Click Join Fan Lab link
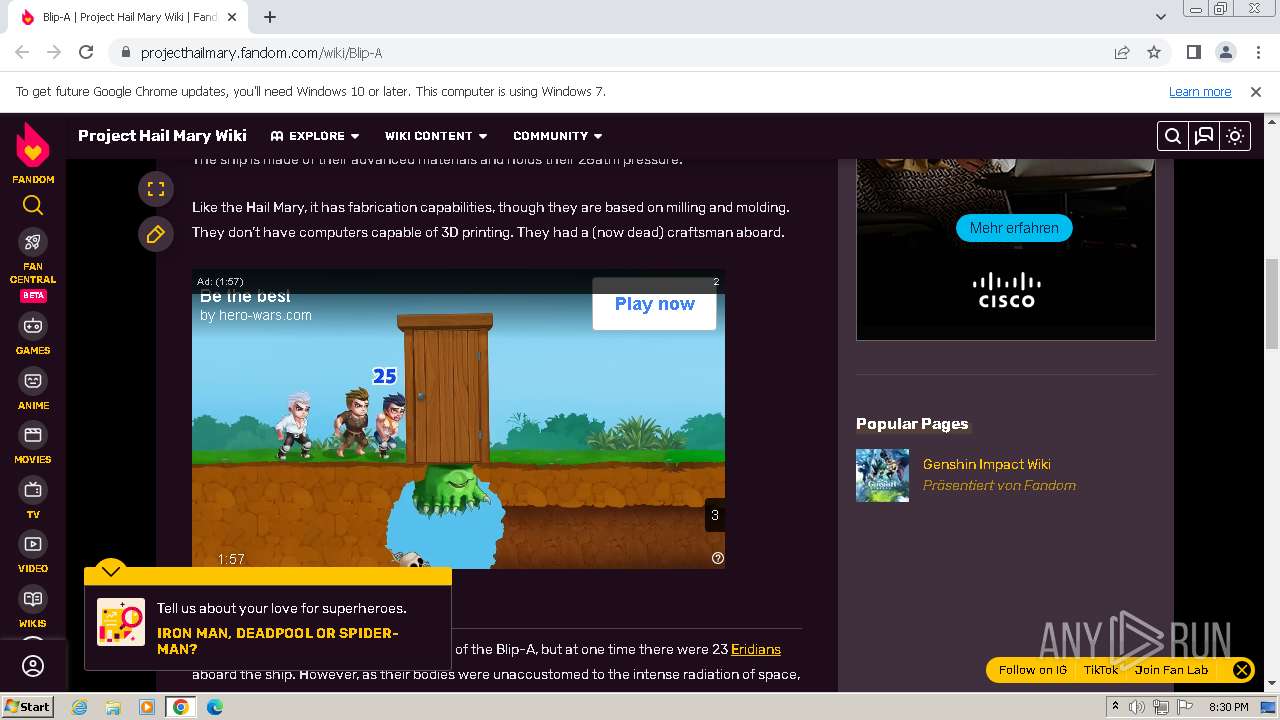This screenshot has height=720, width=1280. point(1171,670)
